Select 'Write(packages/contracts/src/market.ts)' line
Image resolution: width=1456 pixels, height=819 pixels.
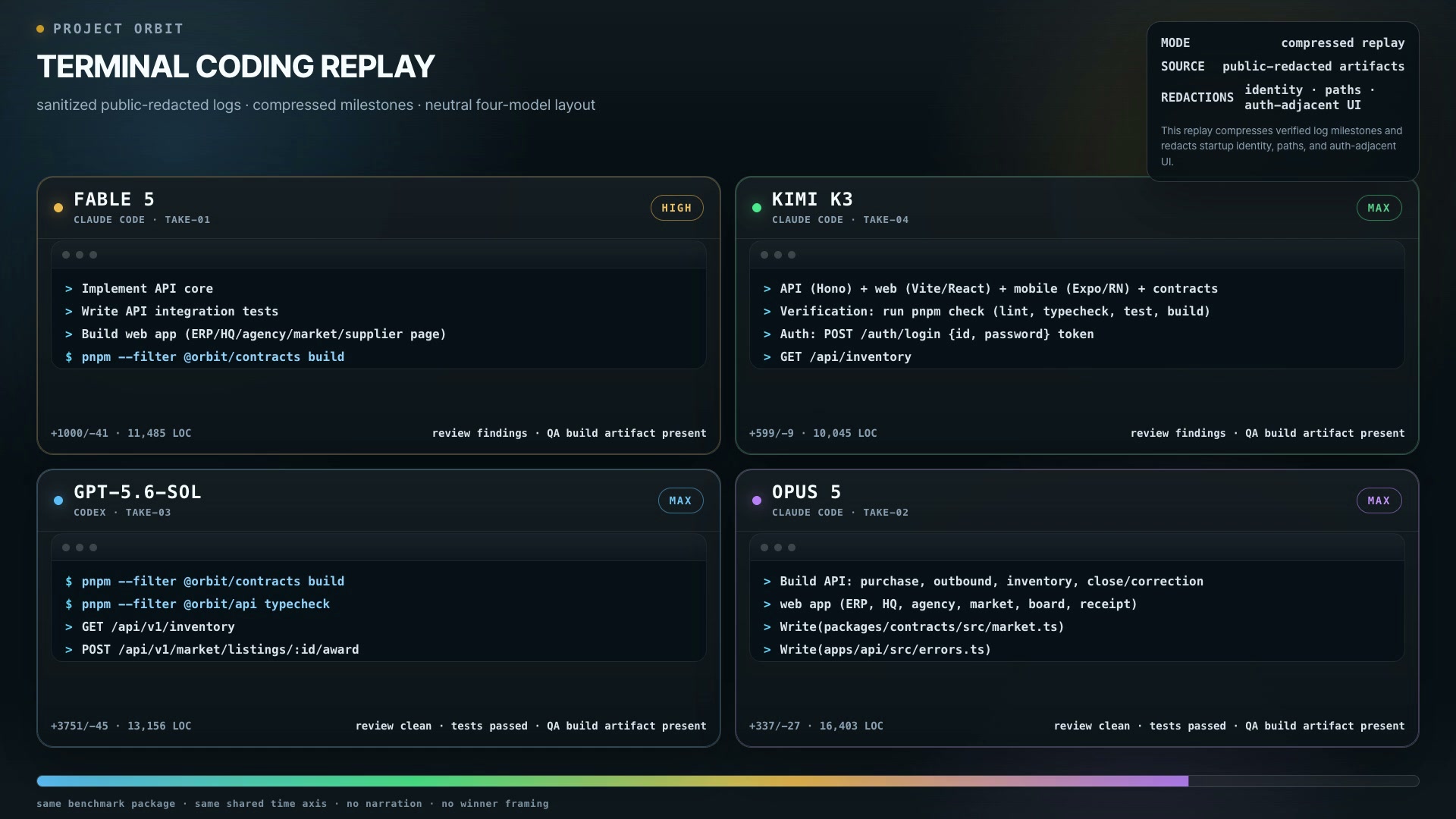[914, 627]
